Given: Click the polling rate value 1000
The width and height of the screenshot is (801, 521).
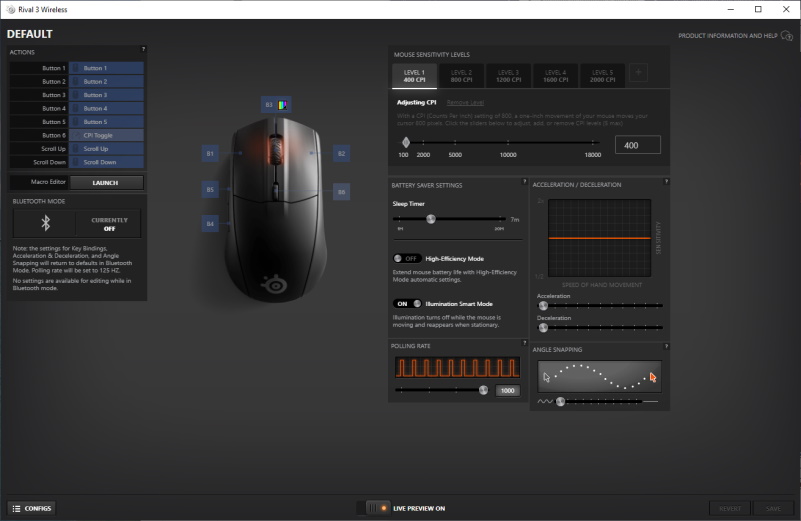Looking at the screenshot, I should coord(507,391).
